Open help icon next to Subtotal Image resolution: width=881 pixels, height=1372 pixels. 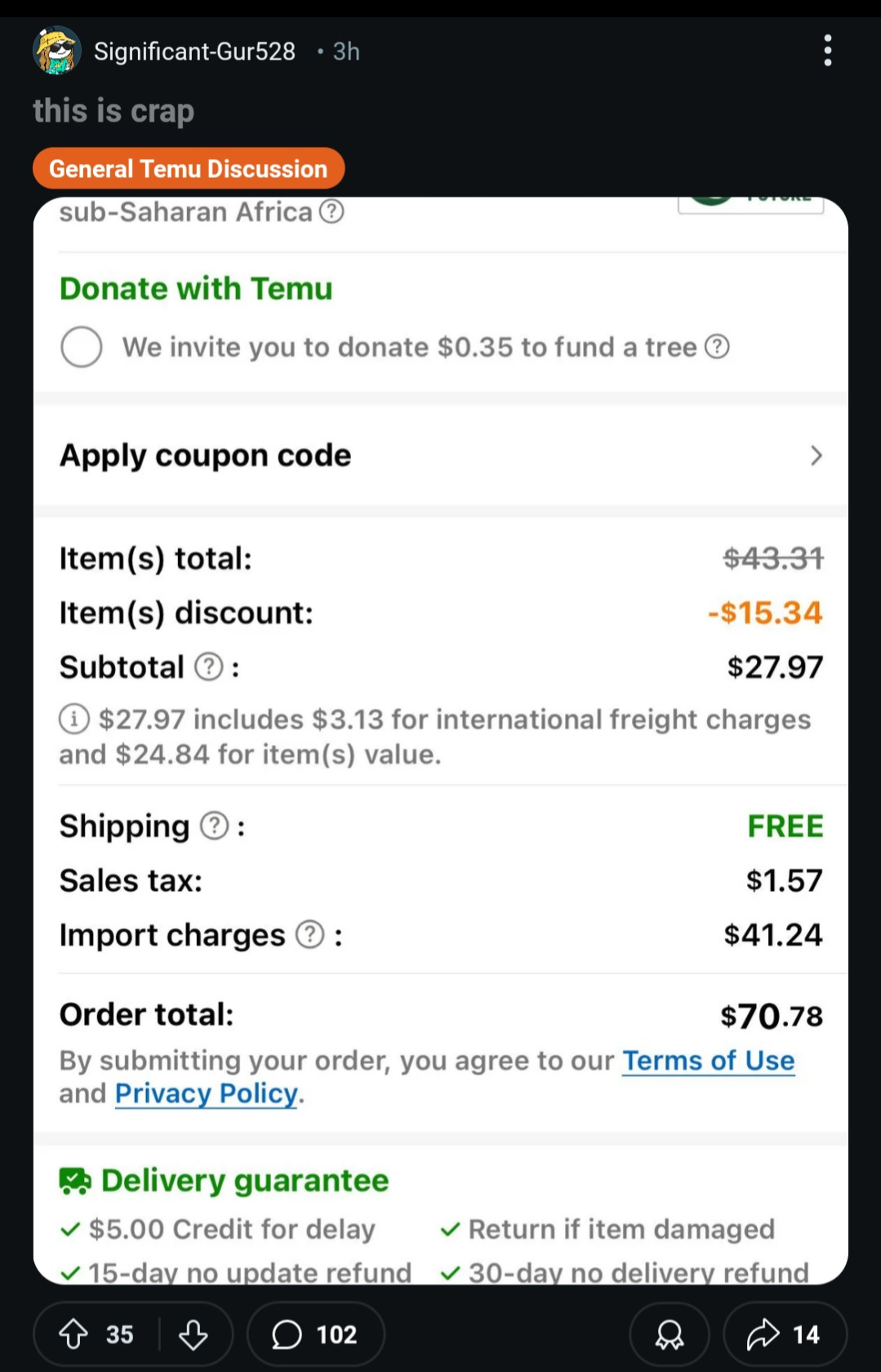point(209,667)
